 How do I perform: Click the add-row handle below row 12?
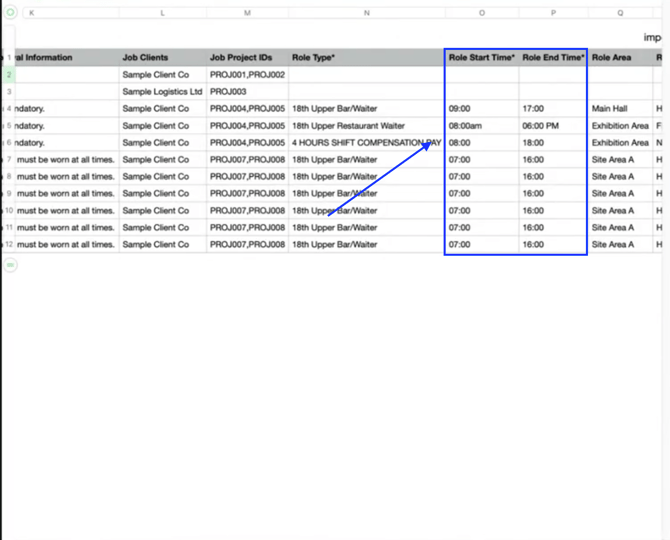tap(11, 265)
